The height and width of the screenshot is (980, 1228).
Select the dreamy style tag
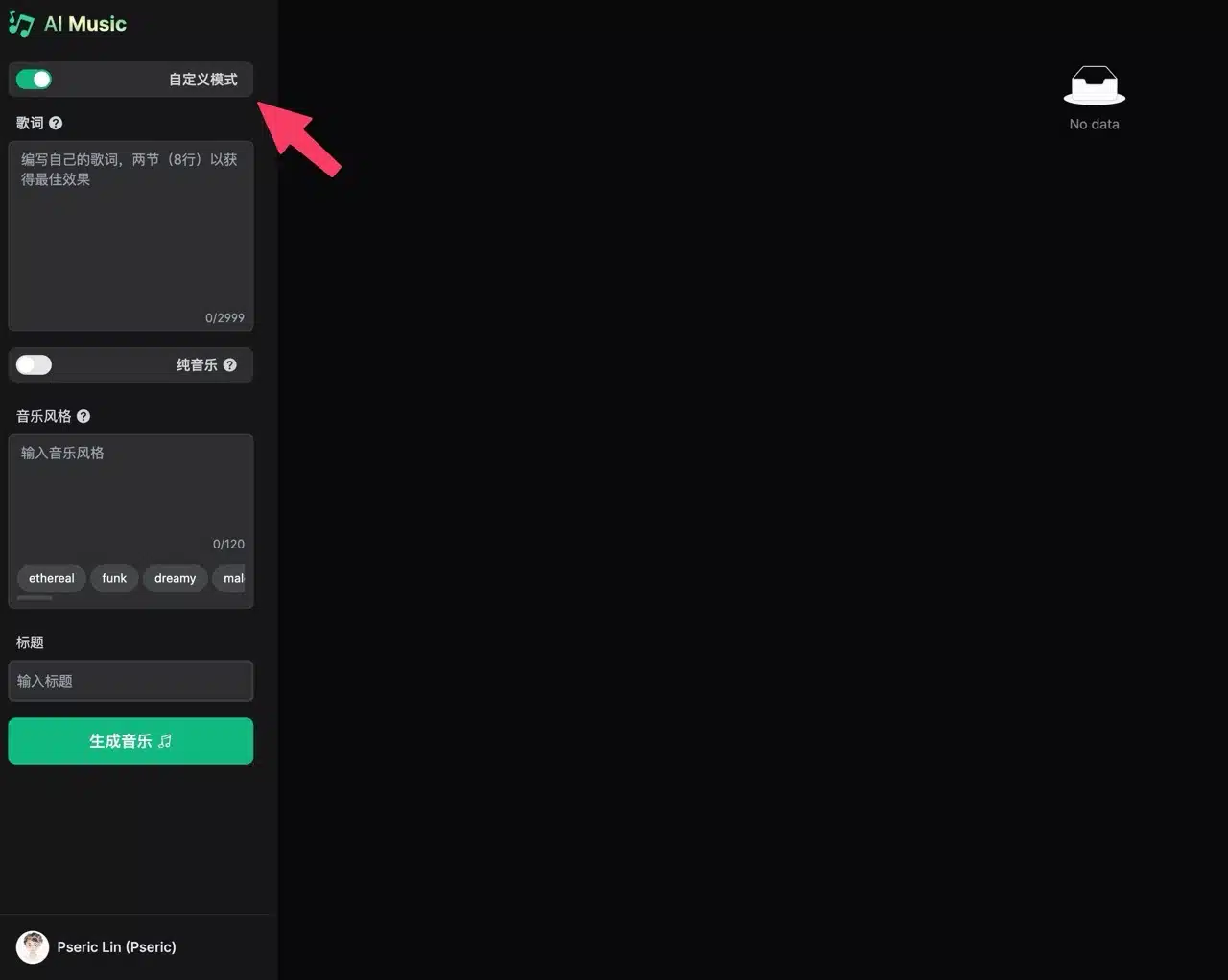point(175,578)
